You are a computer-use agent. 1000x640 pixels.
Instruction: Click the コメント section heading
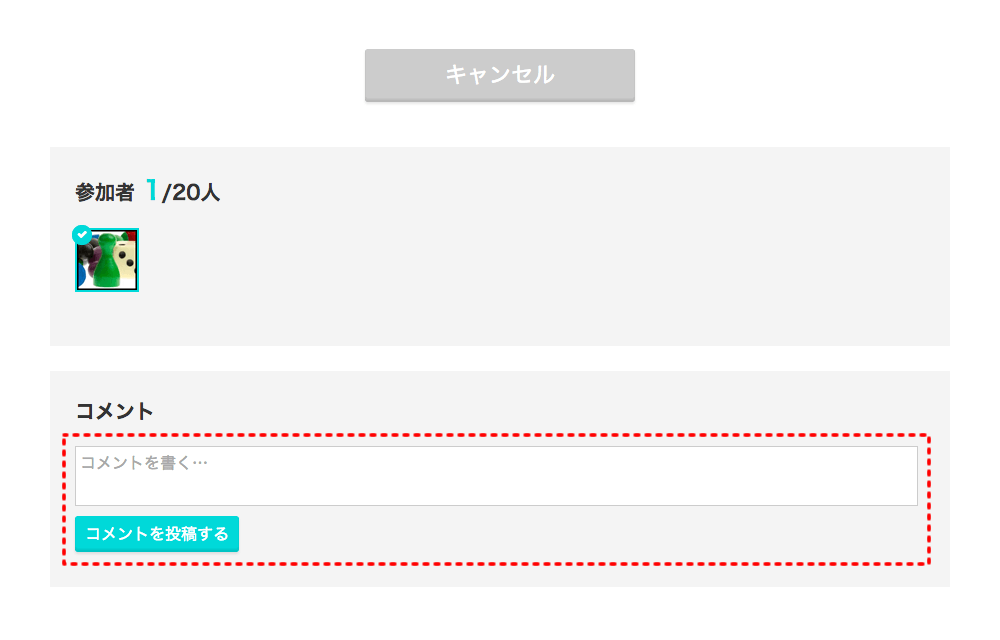[x=115, y=410]
